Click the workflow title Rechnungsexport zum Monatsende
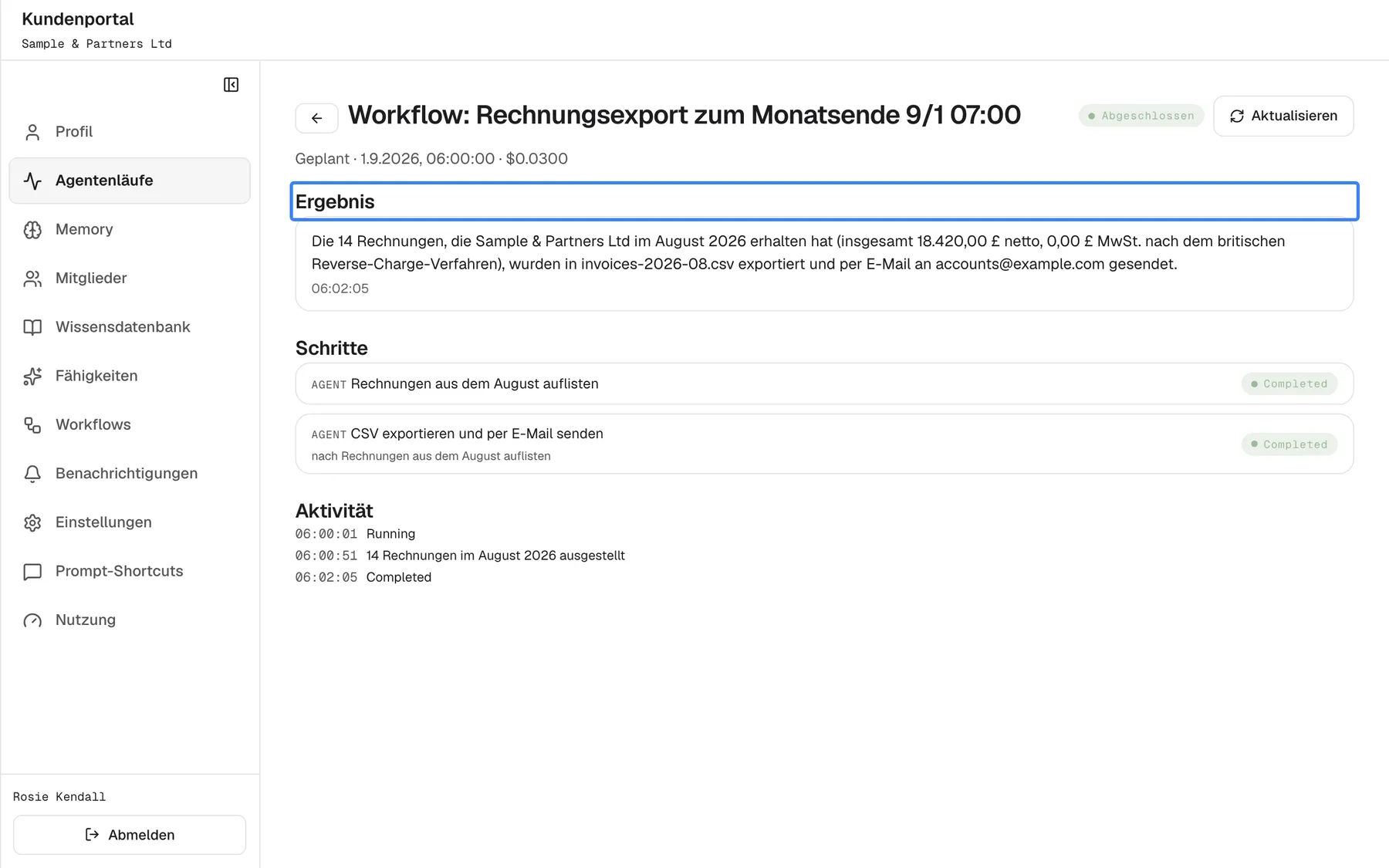This screenshot has width=1389, height=868. 684,115
